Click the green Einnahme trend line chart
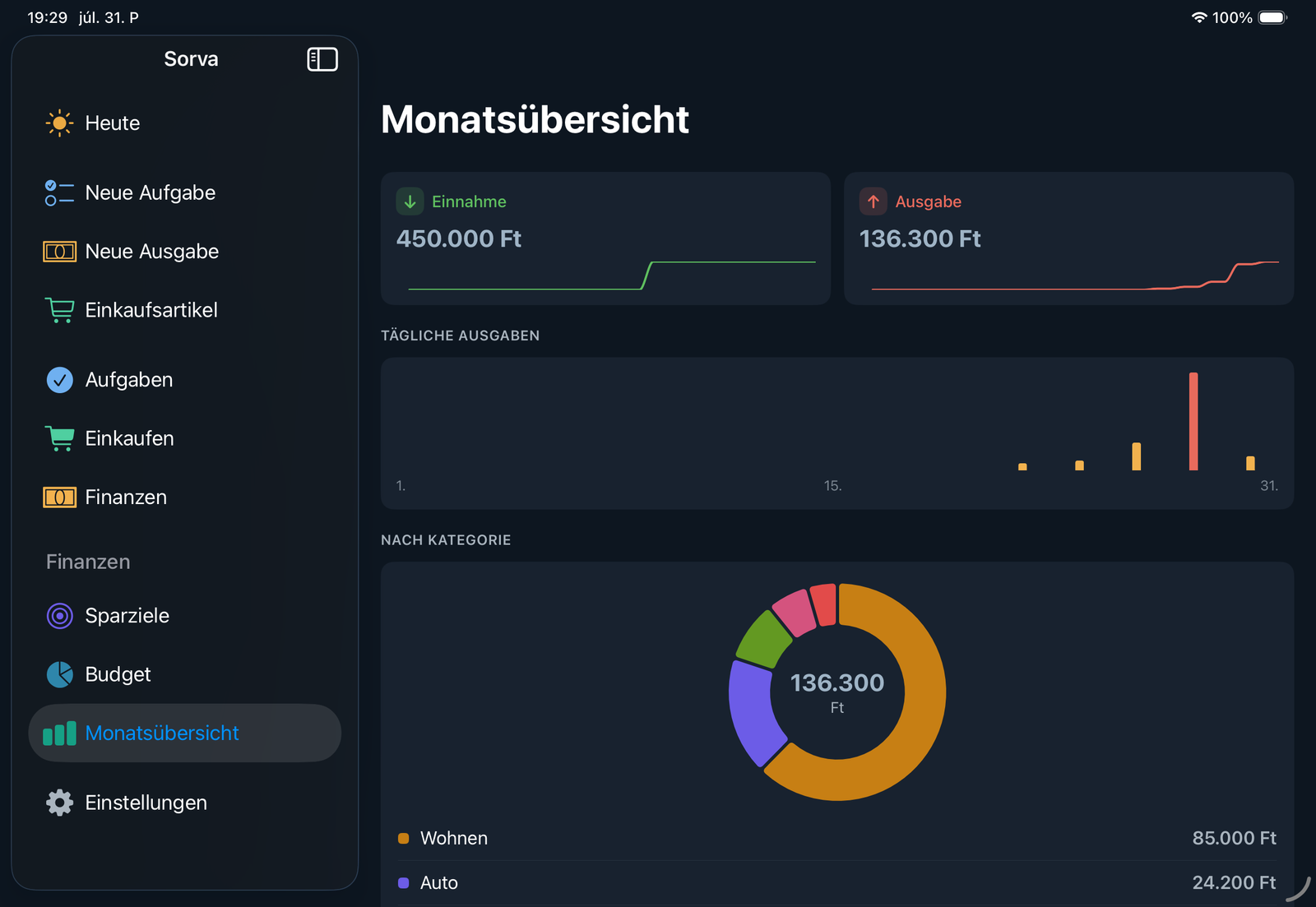Viewport: 1316px width, 907px height. pos(612,275)
